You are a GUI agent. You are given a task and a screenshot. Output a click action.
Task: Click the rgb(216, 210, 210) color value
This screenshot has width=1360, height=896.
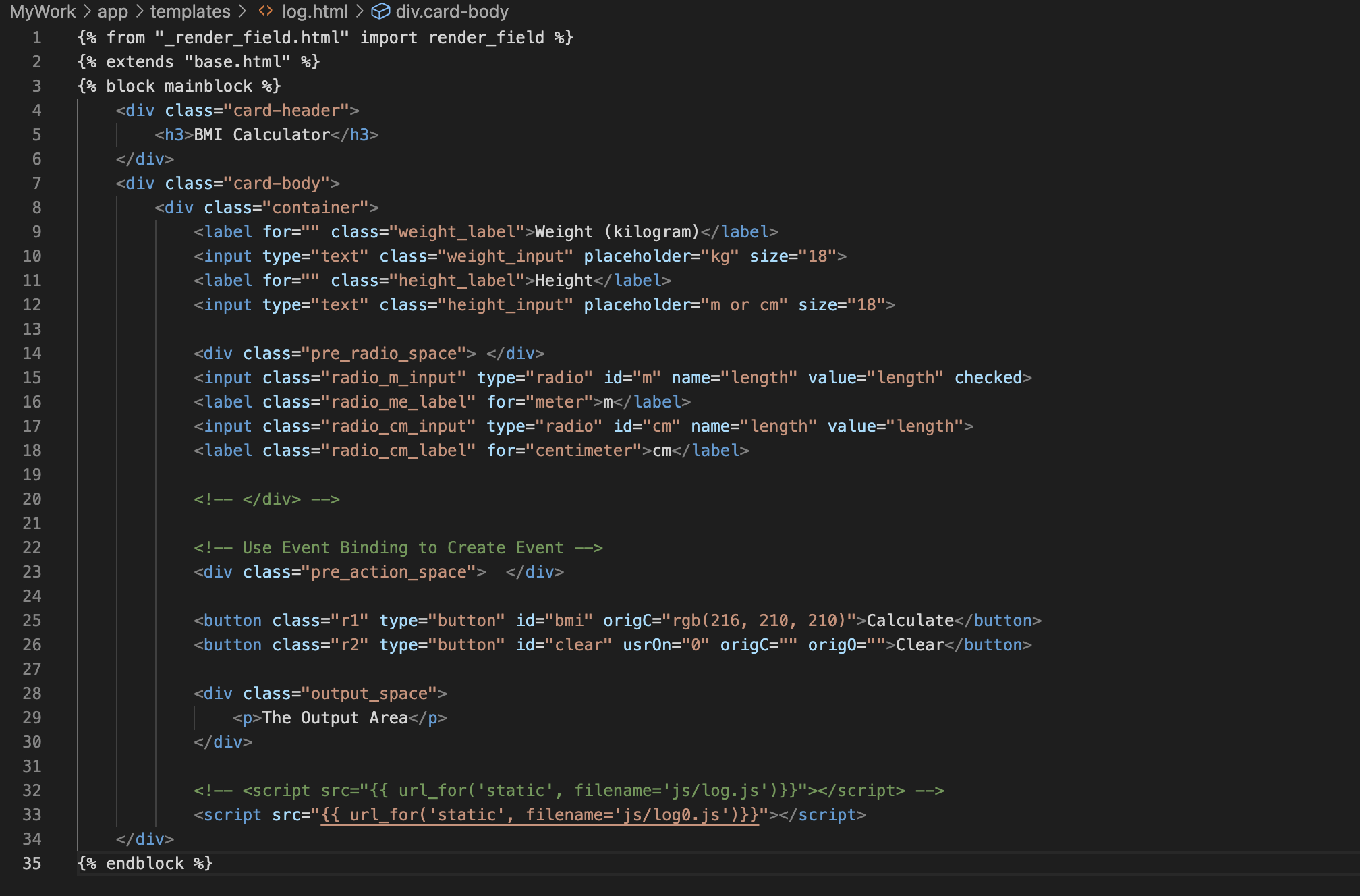pos(759,621)
